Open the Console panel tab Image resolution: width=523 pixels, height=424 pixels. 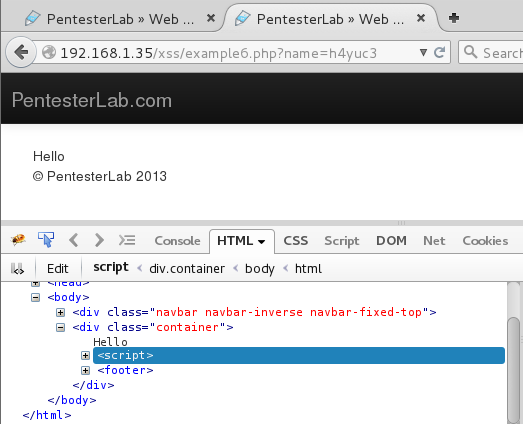coord(177,241)
